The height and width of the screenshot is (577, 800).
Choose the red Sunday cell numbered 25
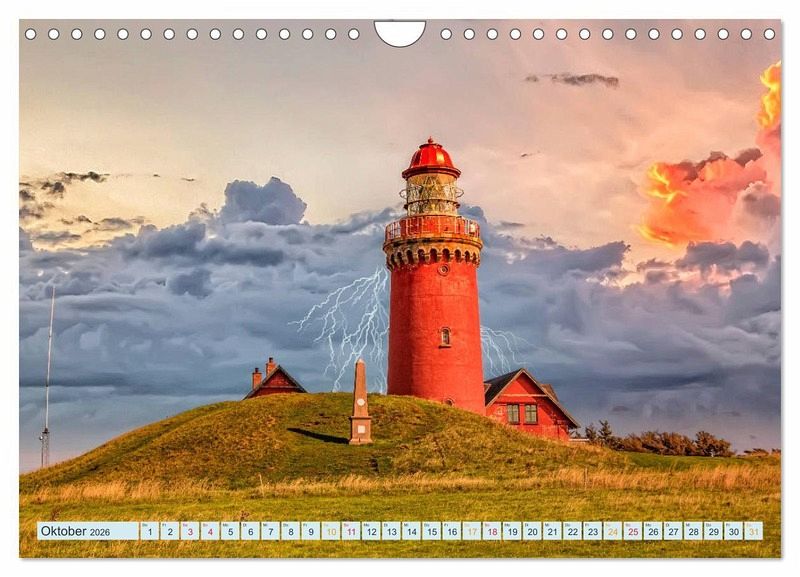tap(633, 531)
